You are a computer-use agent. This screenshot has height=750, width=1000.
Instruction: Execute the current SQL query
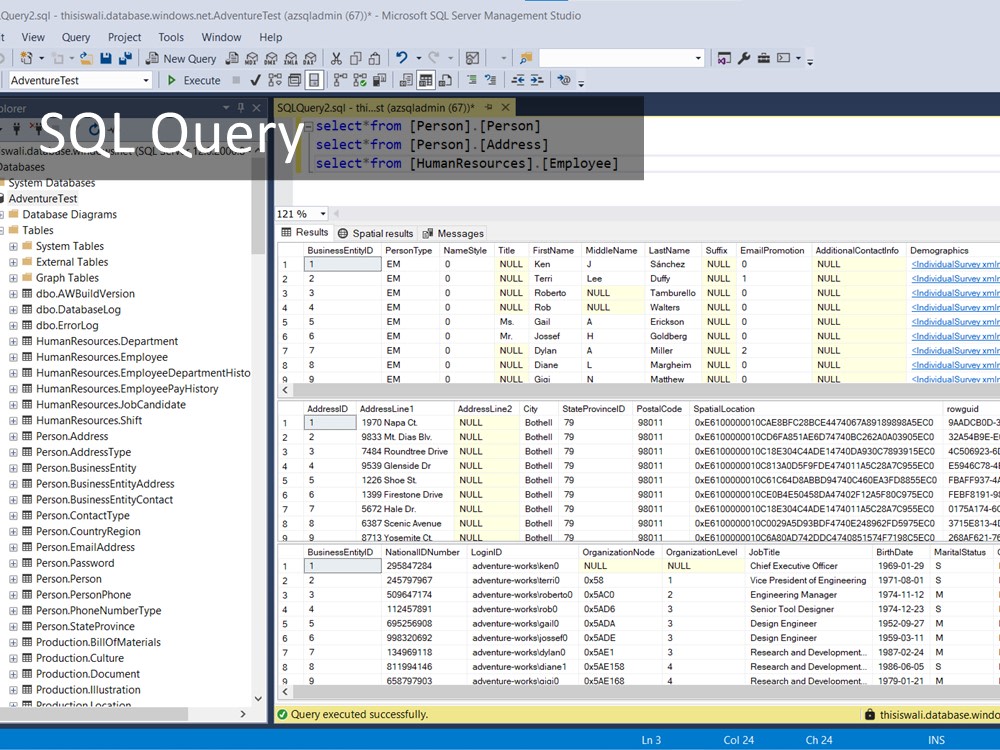click(194, 80)
